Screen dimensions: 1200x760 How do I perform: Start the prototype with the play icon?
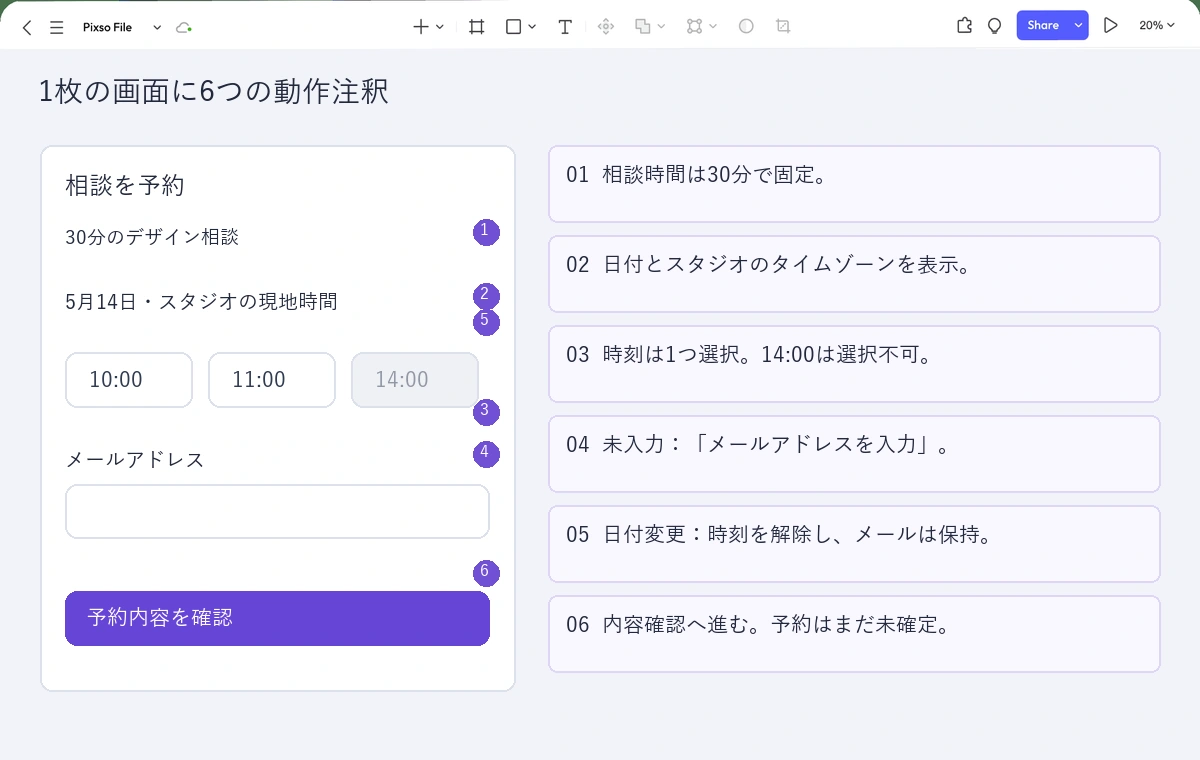tap(1110, 26)
